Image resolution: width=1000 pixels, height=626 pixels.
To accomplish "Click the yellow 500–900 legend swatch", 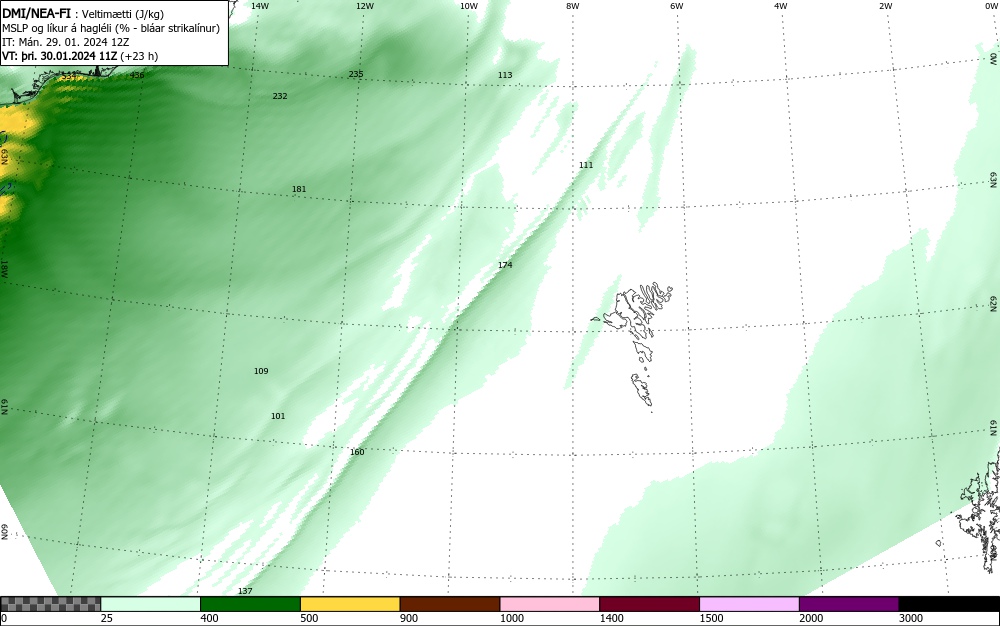I will (350, 604).
